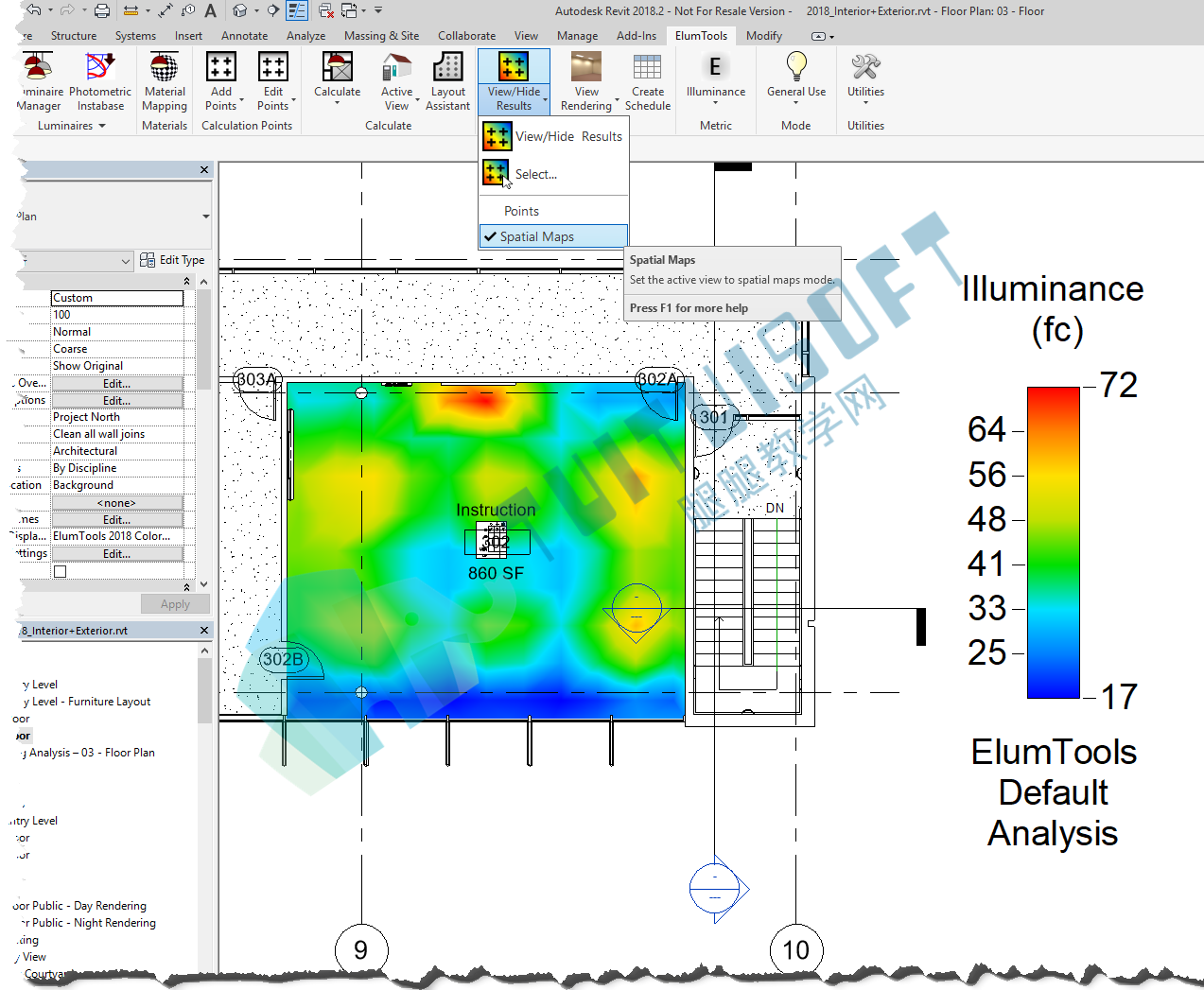Screen dimensions: 1204x990
Task: Open the Calculate button dropdown arrow
Action: click(337, 102)
